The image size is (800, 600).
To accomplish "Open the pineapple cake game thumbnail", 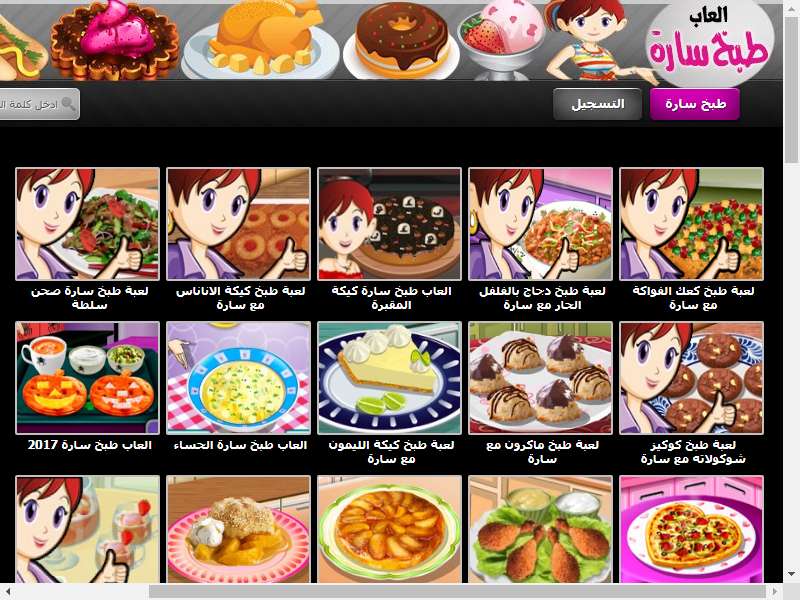I will click(238, 224).
